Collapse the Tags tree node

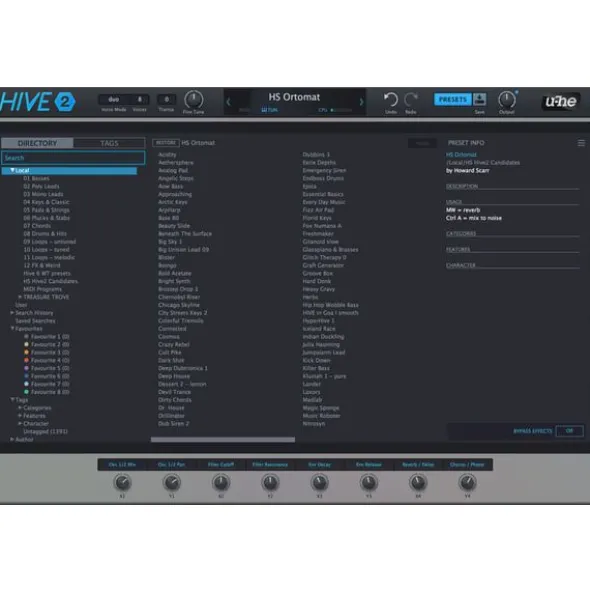(x=12, y=400)
